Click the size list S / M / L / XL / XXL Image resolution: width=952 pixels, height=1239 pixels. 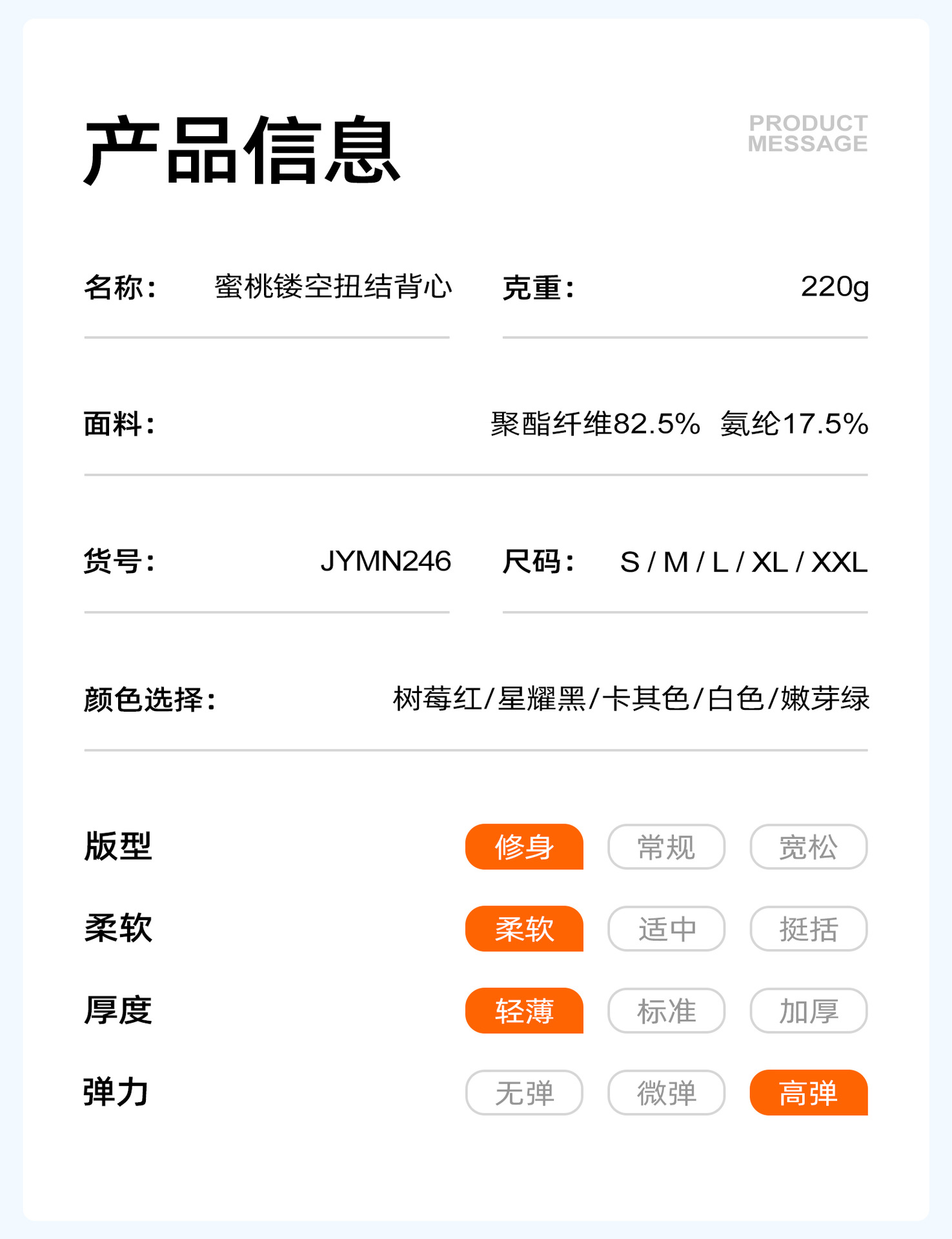point(744,562)
